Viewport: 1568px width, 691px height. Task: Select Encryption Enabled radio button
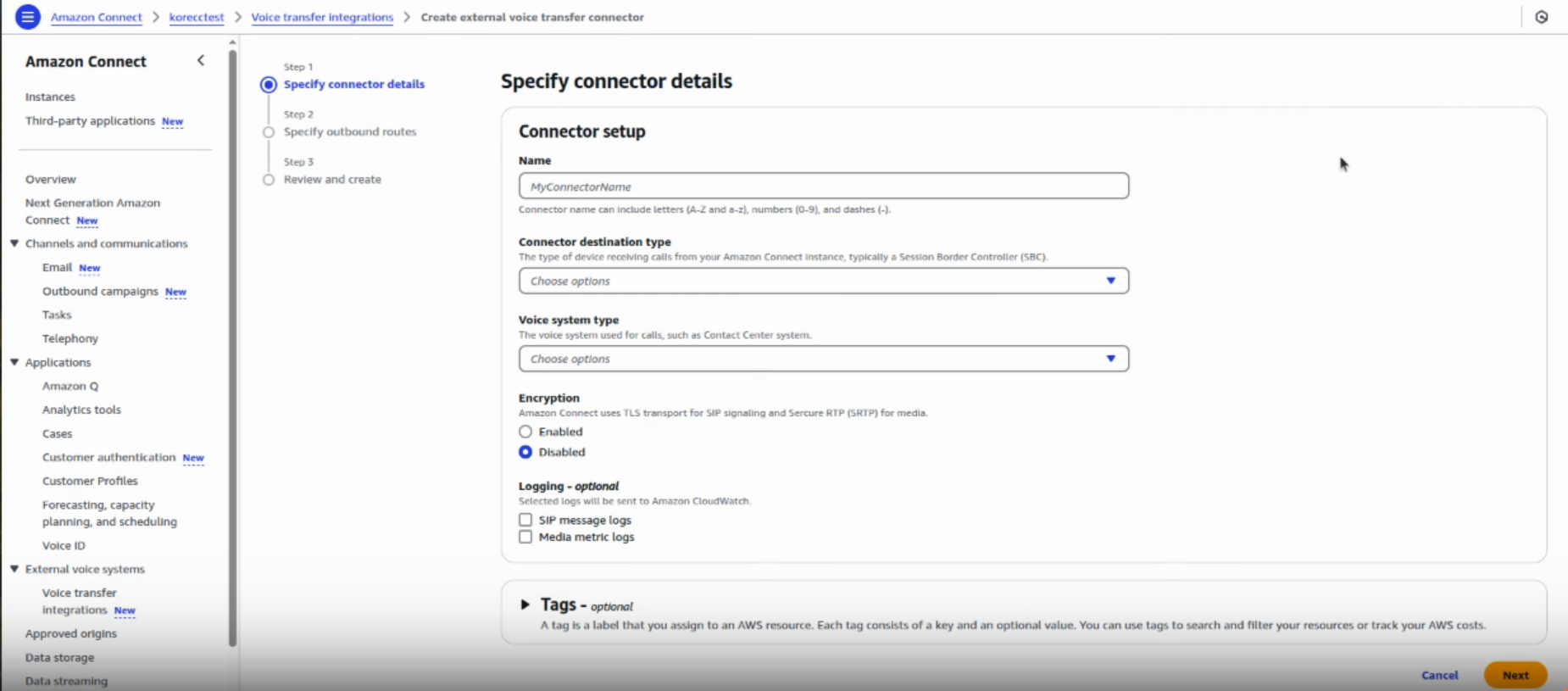pos(525,432)
